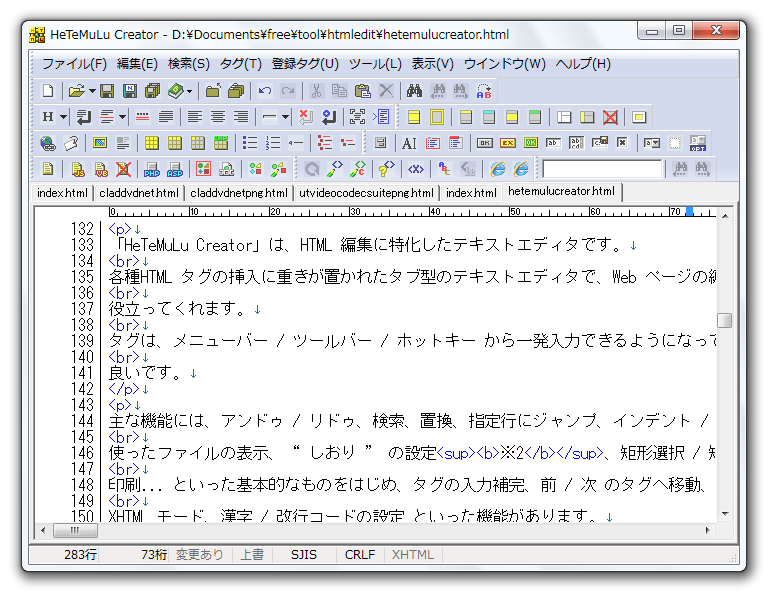Switch to the claddvdnetpng.html tab
The height and width of the screenshot is (595, 768).
239,193
